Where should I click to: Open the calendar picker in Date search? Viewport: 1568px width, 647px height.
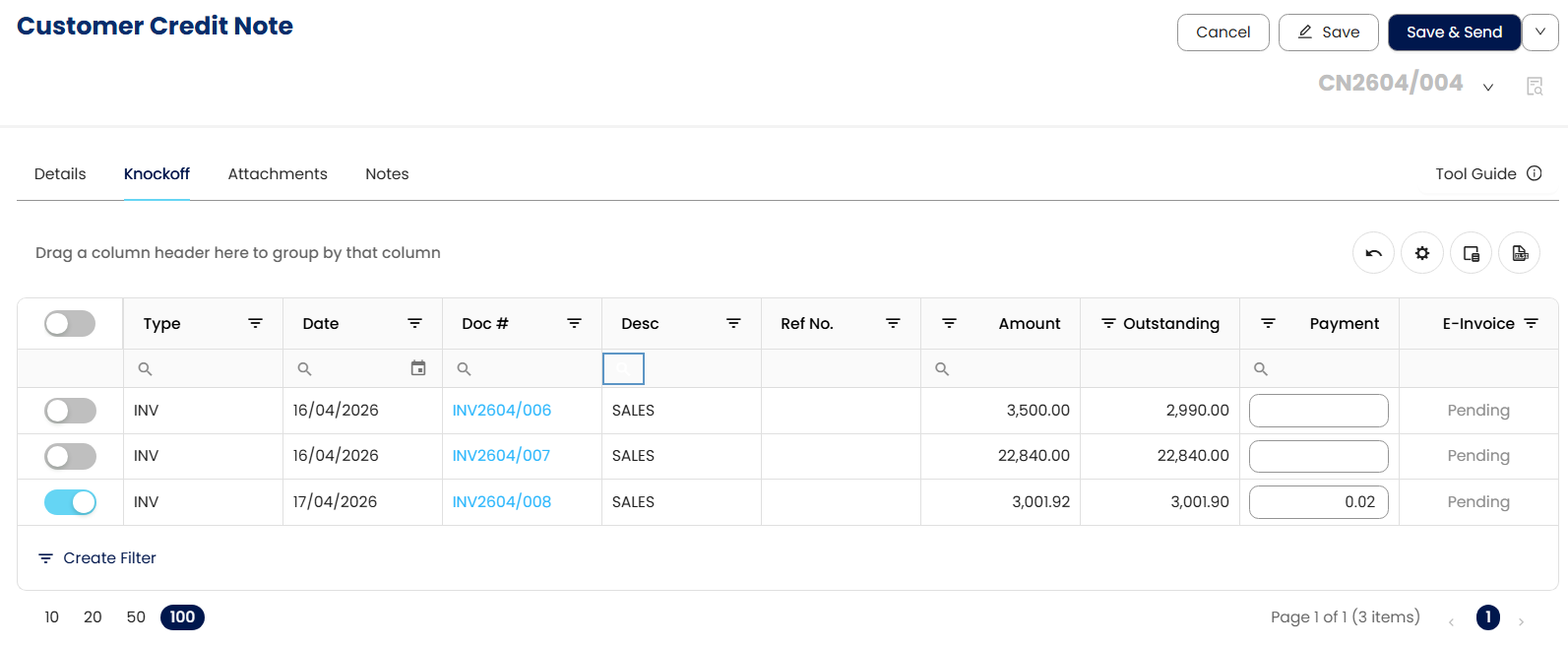point(418,368)
